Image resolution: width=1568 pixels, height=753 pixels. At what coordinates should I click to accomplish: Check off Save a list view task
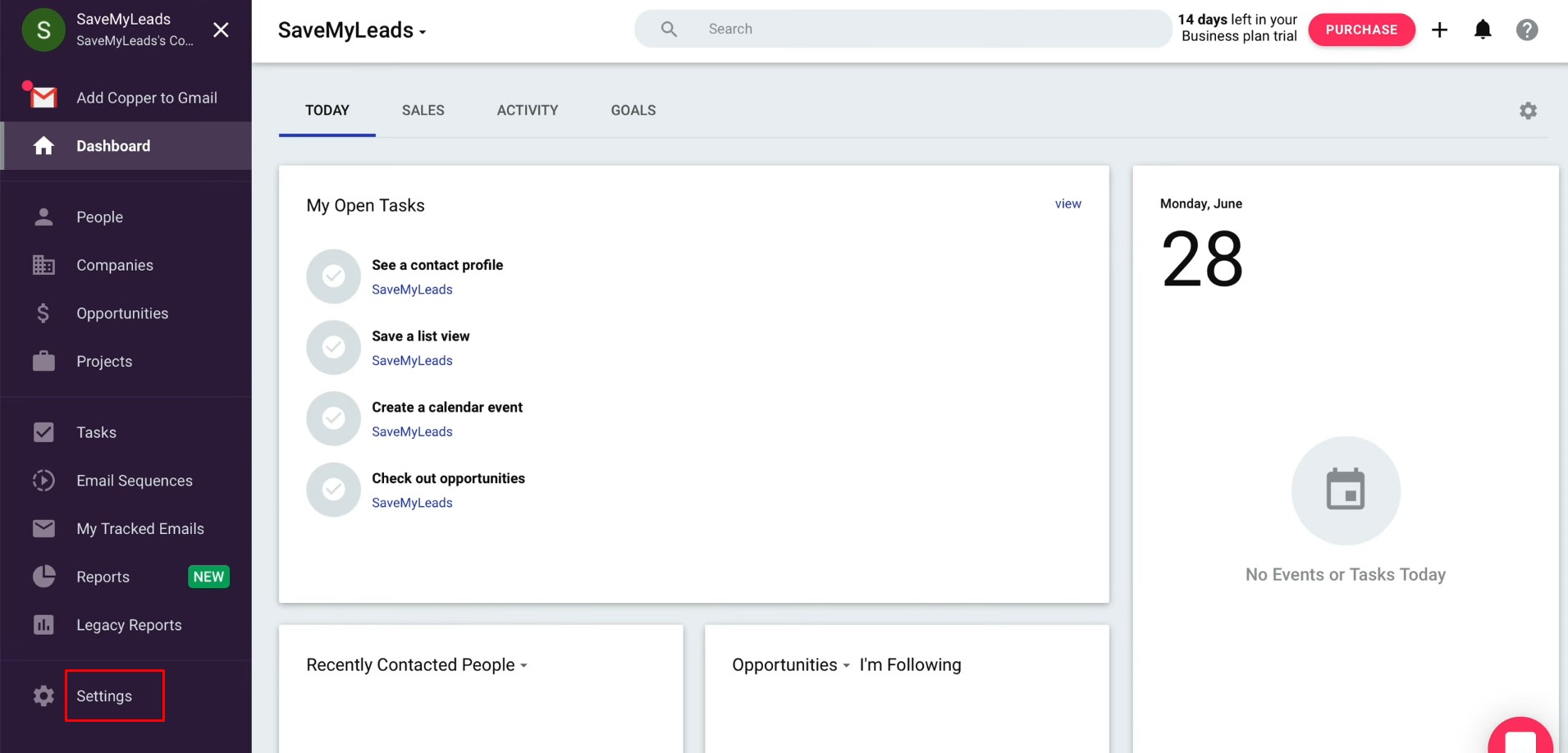(333, 348)
